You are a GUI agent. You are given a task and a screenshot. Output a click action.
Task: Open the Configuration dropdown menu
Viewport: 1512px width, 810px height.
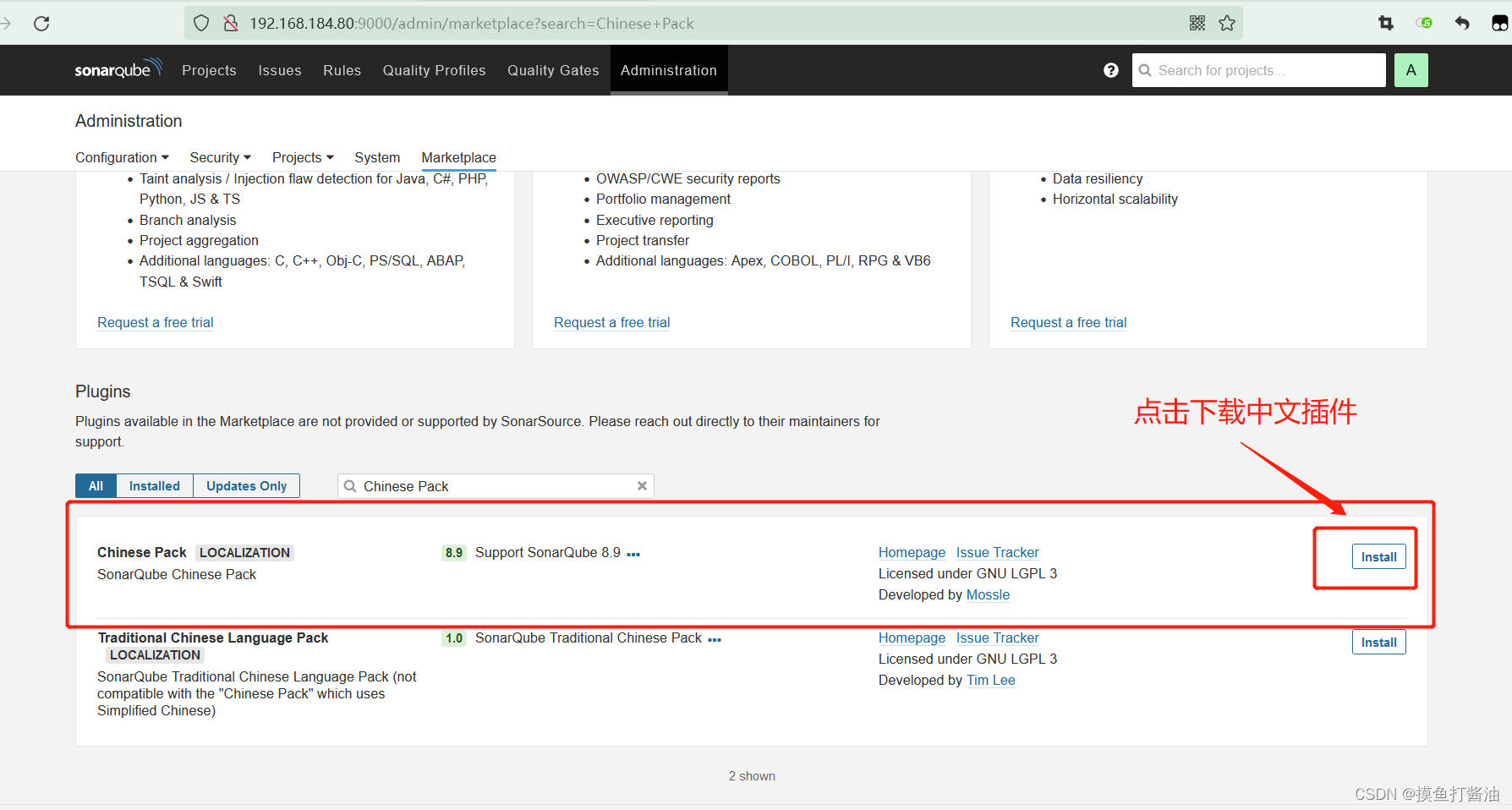click(122, 157)
